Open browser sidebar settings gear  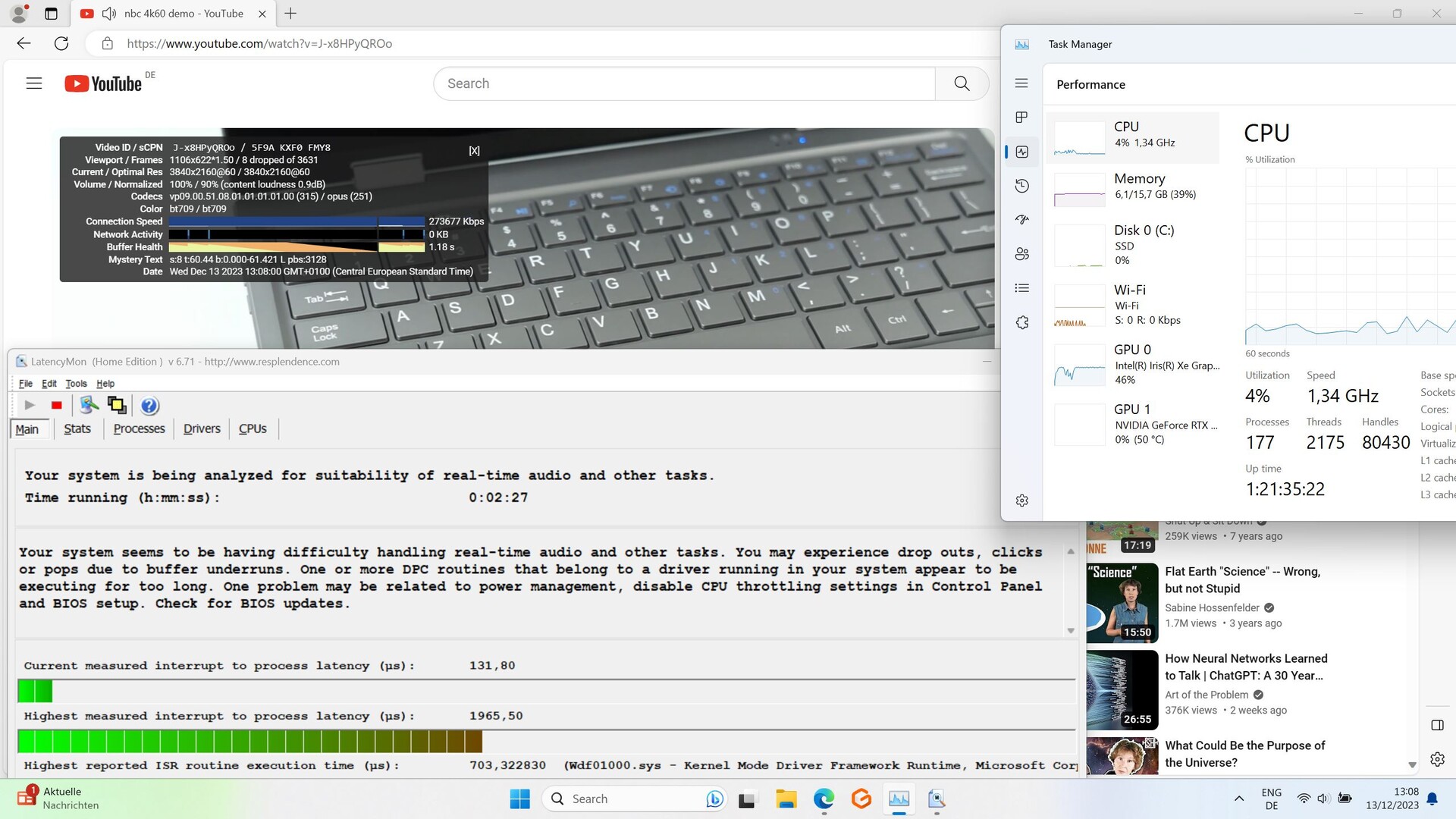tap(1437, 759)
